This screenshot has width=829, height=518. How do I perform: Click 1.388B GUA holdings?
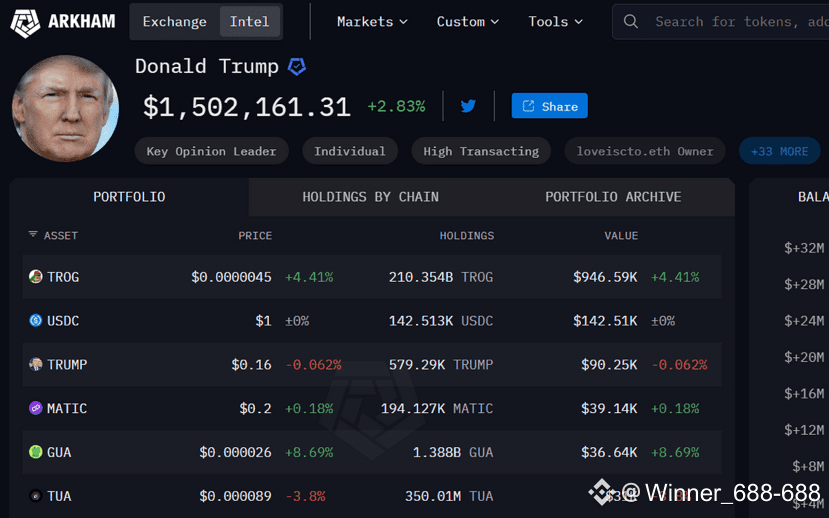(x=453, y=452)
